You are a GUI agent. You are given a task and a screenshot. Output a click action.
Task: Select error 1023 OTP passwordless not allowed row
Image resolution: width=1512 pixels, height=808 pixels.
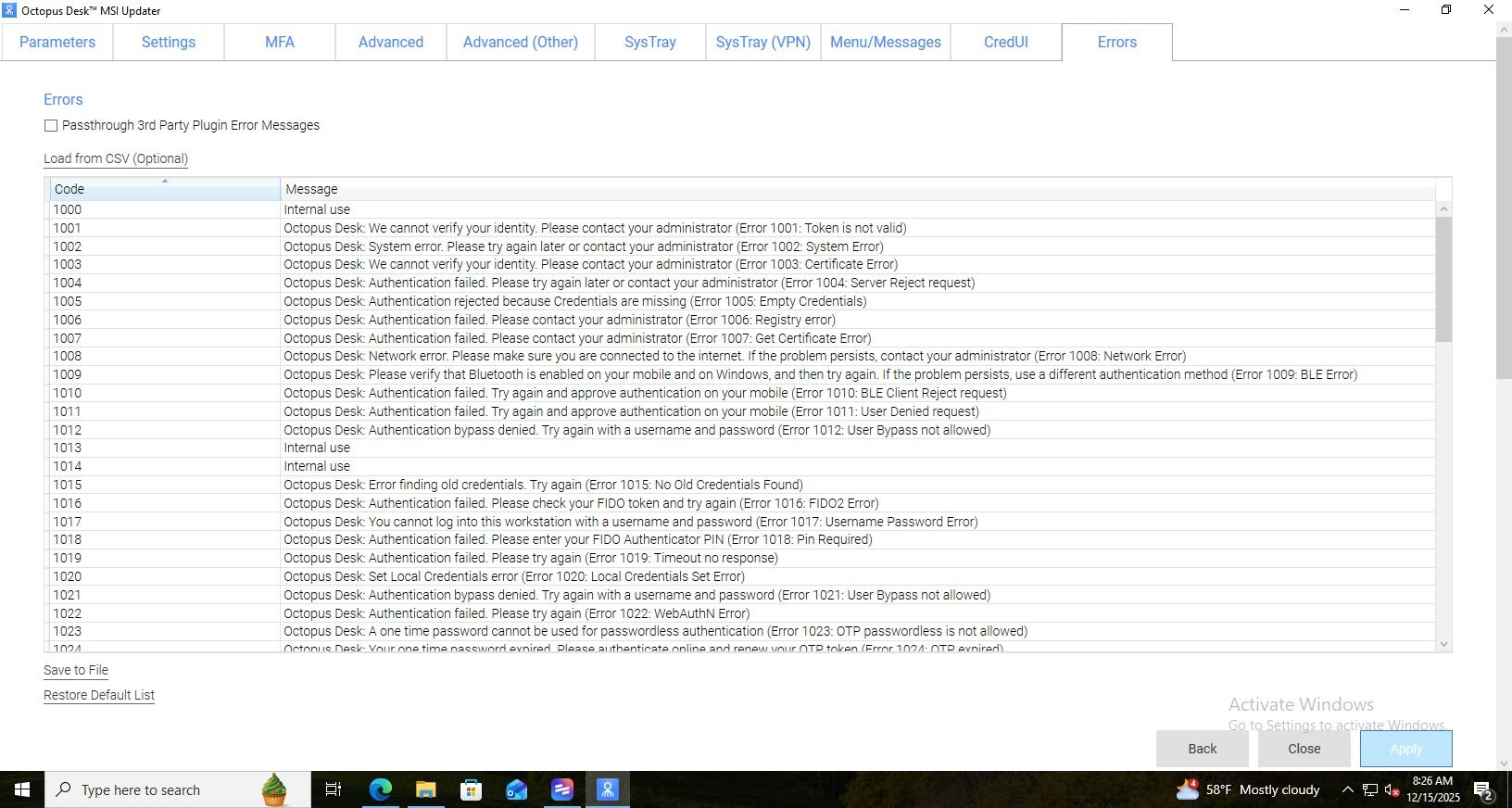coord(742,631)
